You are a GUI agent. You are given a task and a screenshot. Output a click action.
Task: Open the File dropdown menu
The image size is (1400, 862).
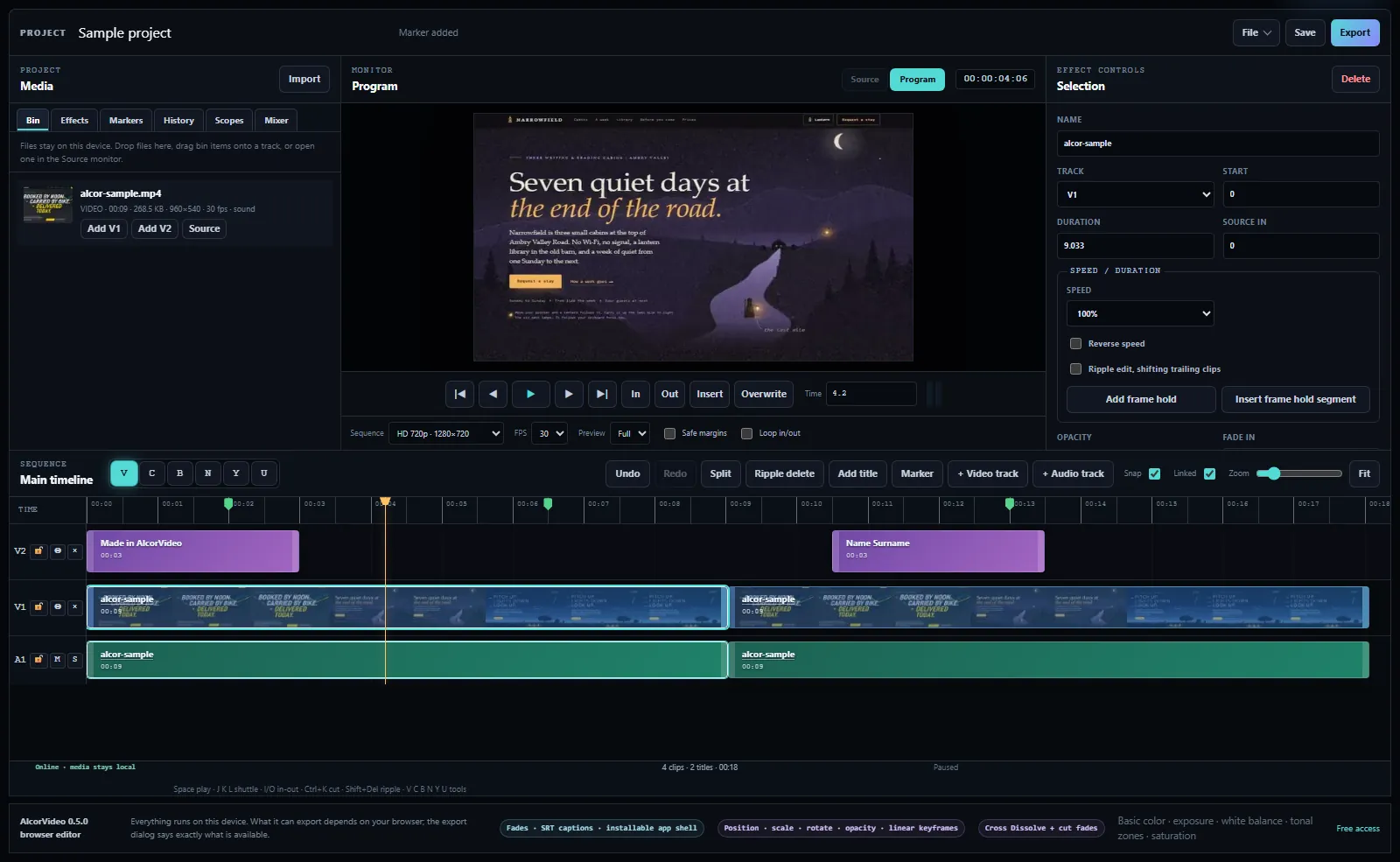pyautogui.click(x=1256, y=32)
